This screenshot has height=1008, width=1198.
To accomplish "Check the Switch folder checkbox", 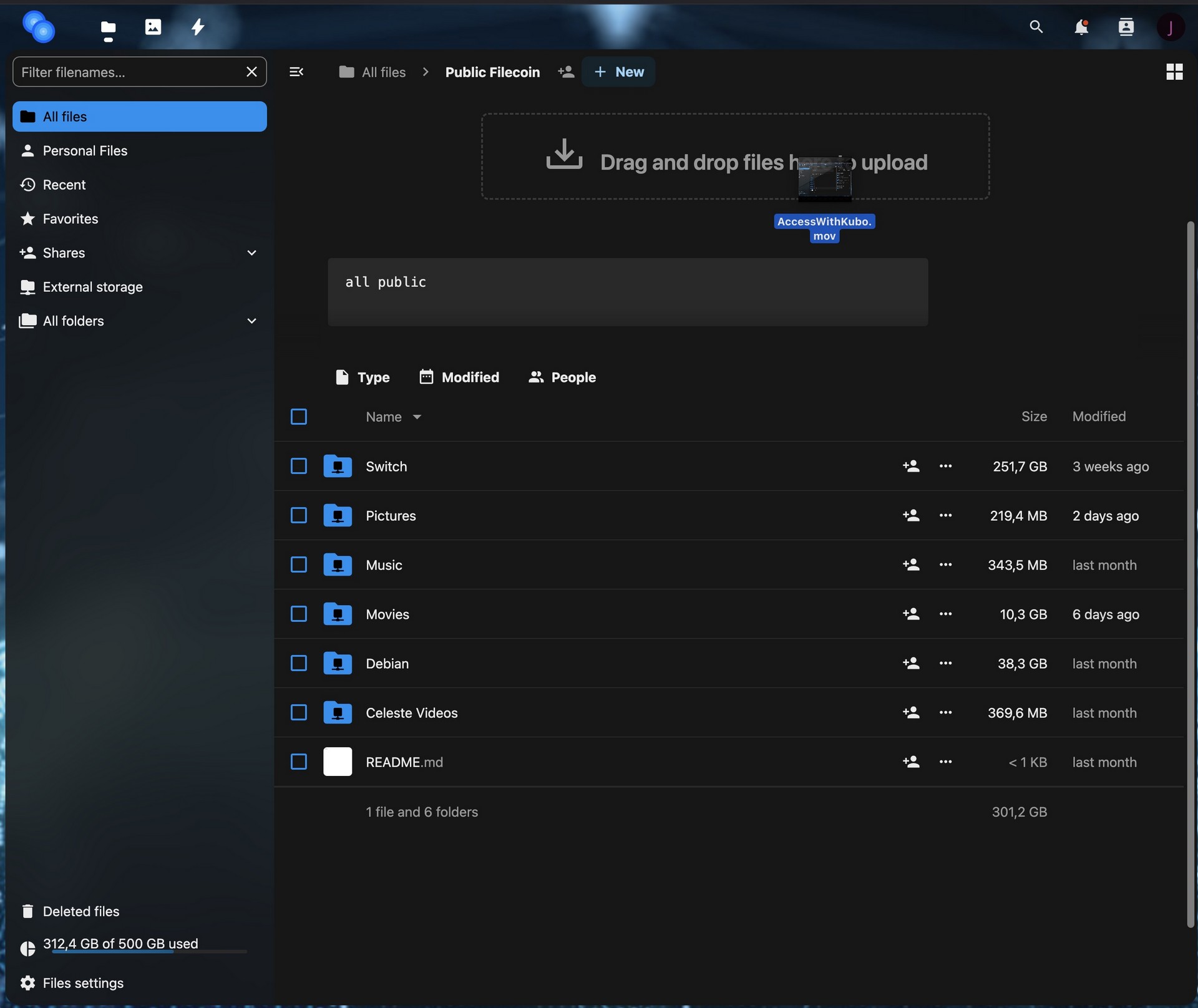I will [x=299, y=466].
